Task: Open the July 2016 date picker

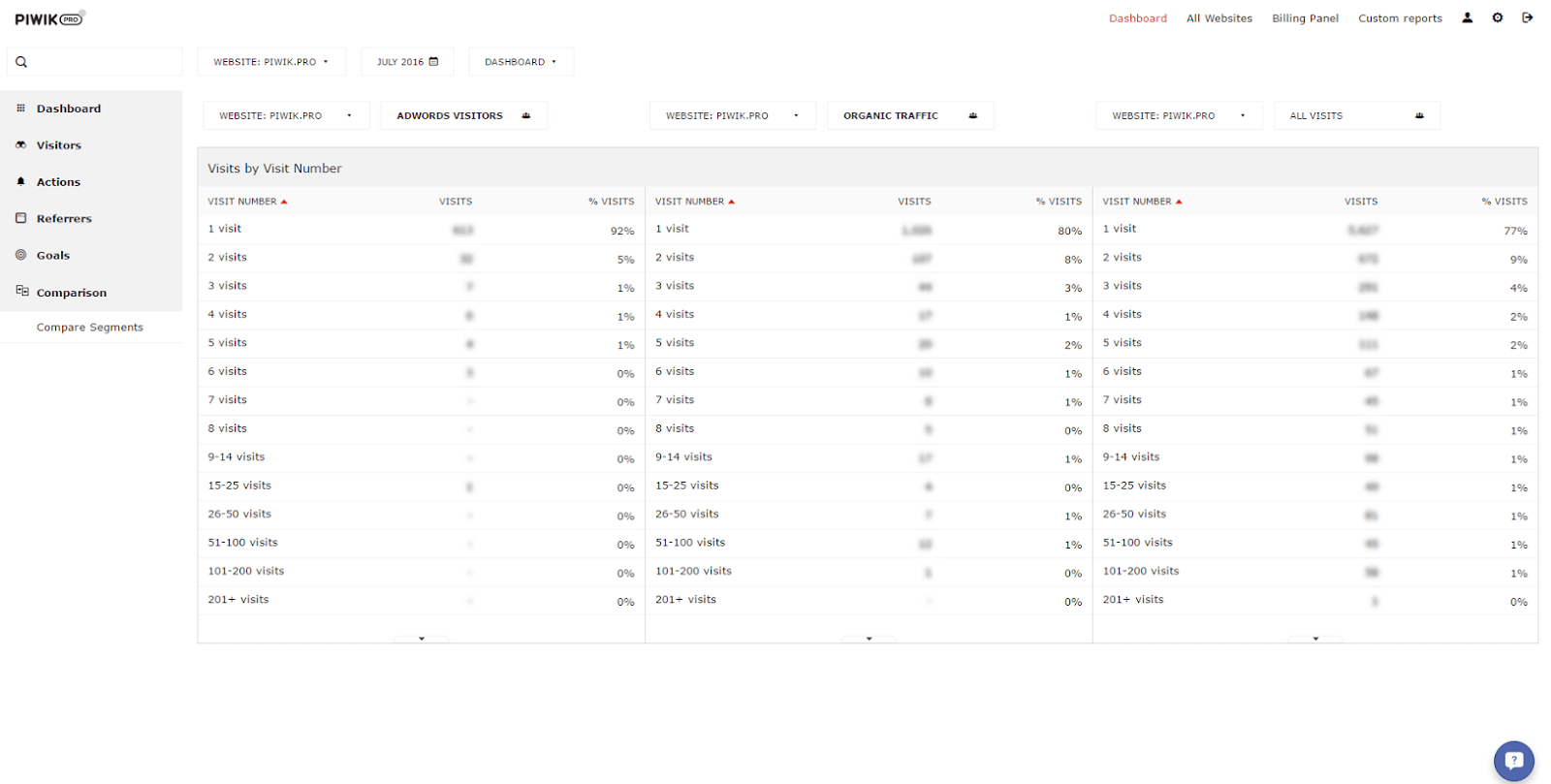Action: 407,62
